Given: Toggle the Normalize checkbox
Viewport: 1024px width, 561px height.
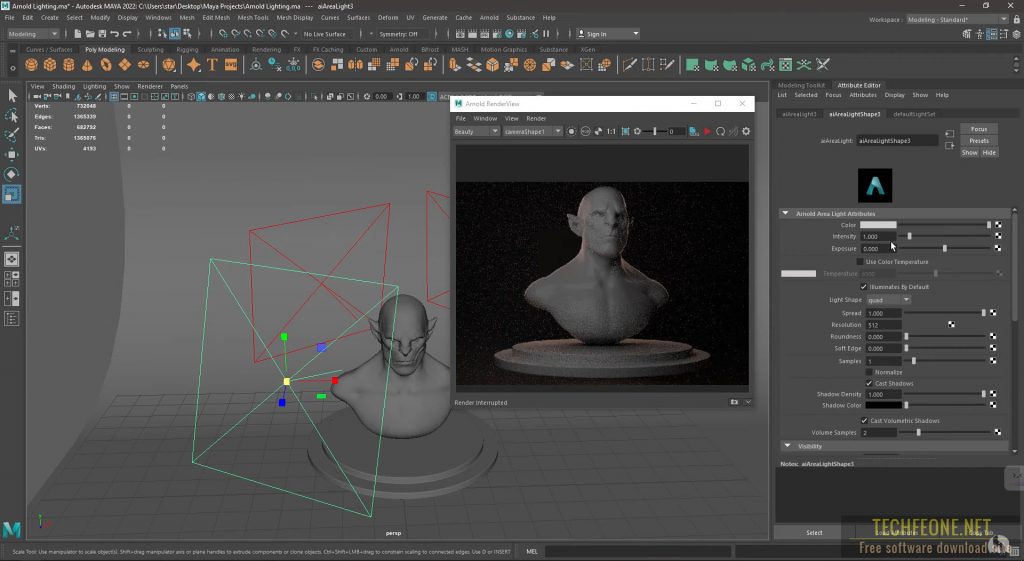Looking at the screenshot, I should (x=869, y=372).
